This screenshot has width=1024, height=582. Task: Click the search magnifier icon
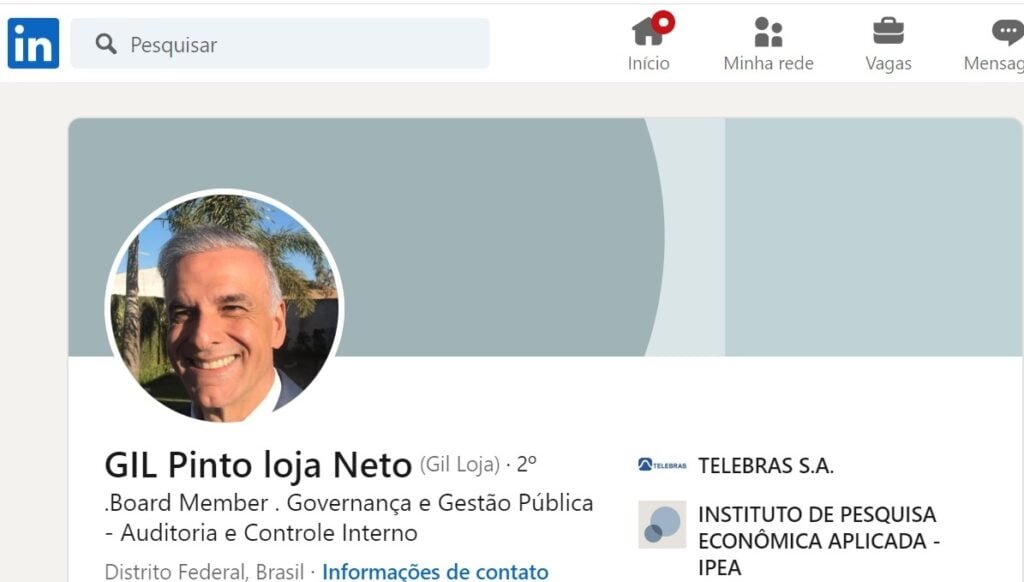[x=106, y=44]
